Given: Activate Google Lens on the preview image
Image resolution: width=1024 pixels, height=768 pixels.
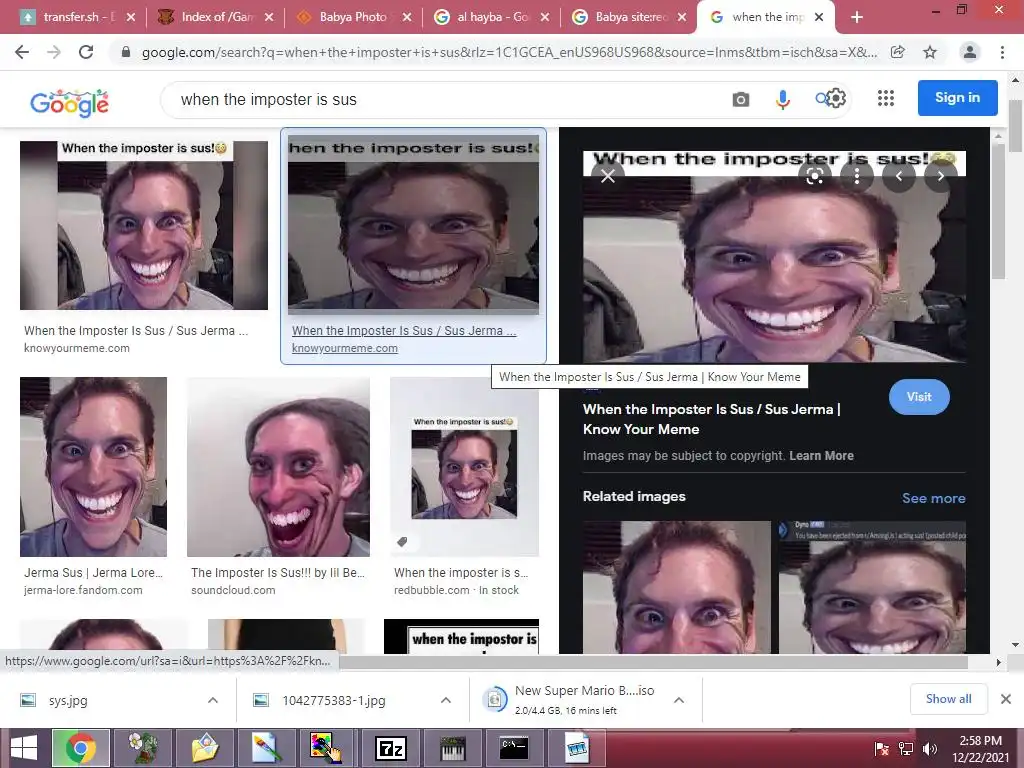Looking at the screenshot, I should tap(814, 176).
